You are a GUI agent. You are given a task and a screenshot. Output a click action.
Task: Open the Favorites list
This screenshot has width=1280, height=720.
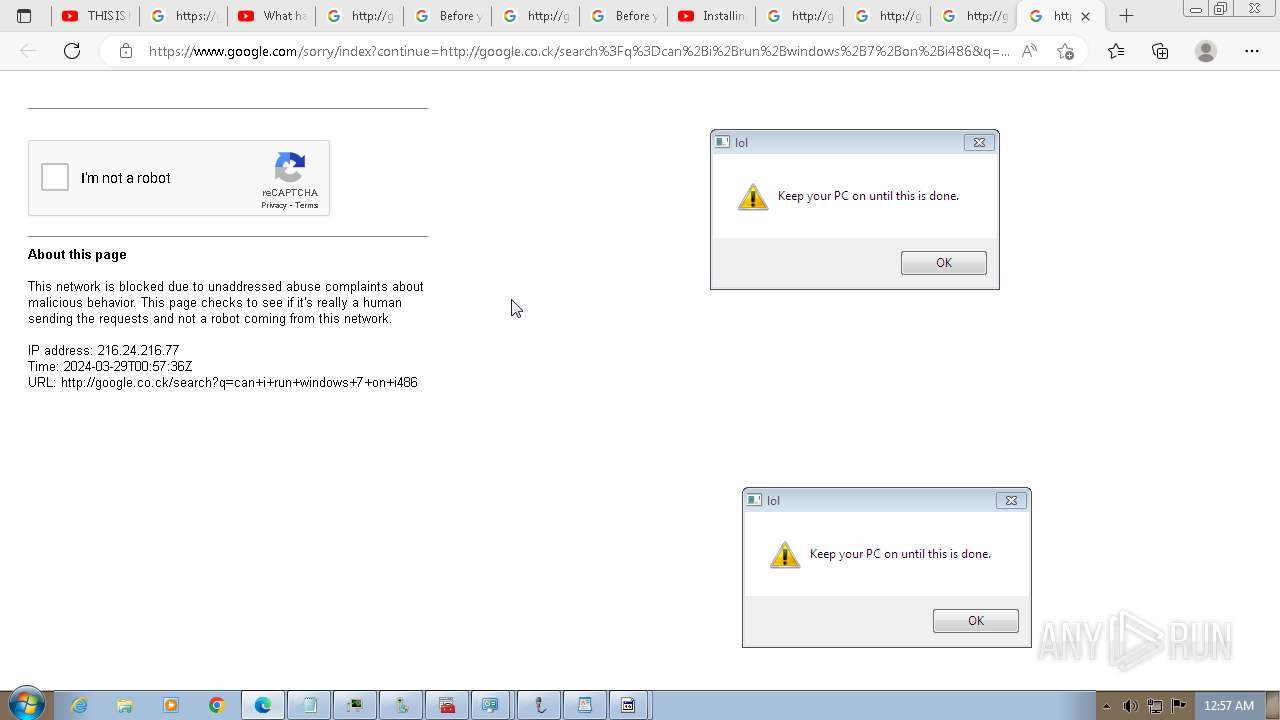pyautogui.click(x=1116, y=51)
